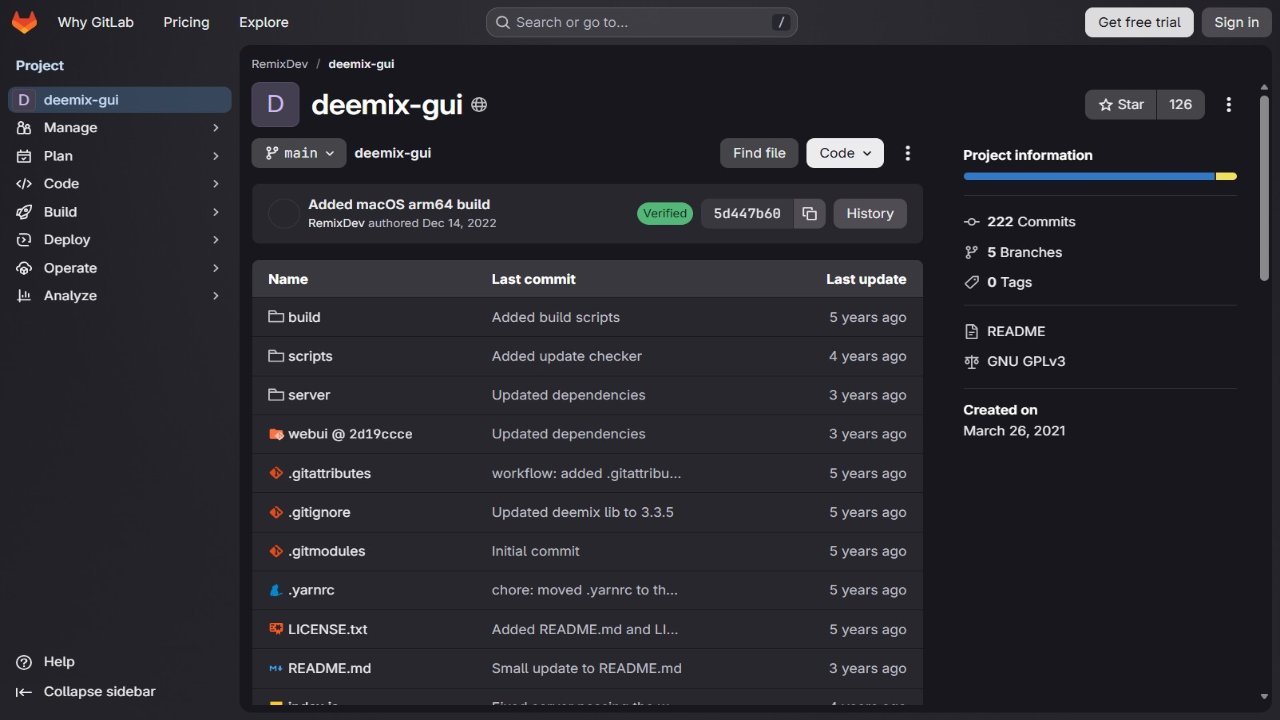Click the Find file button
Viewport: 1280px width, 720px height.
click(759, 153)
